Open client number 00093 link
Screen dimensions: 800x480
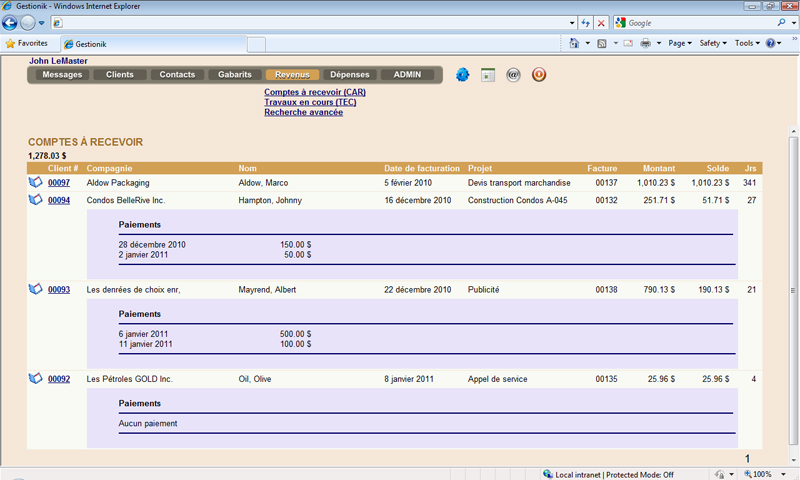click(59, 289)
